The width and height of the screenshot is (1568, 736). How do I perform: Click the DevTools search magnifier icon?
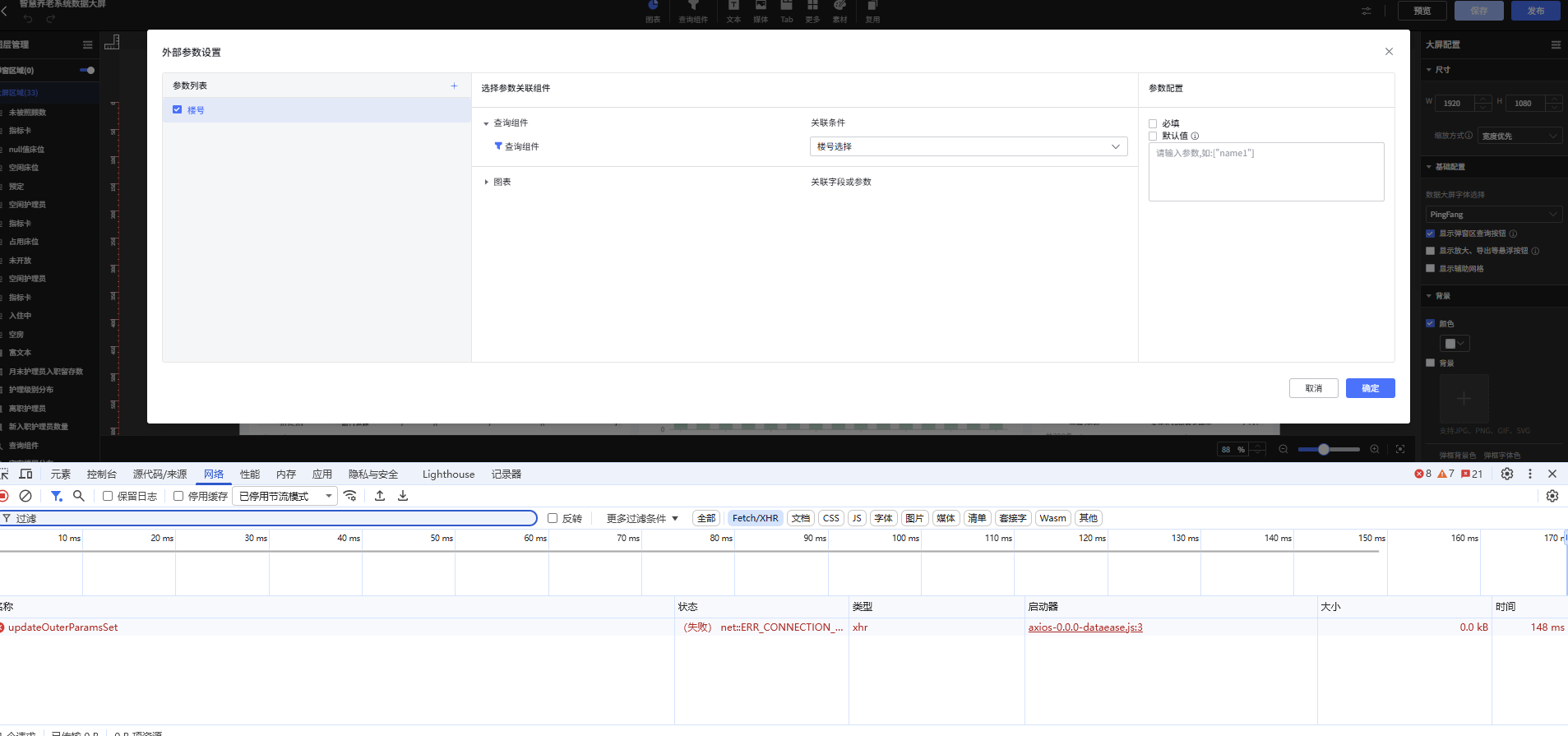click(x=79, y=496)
